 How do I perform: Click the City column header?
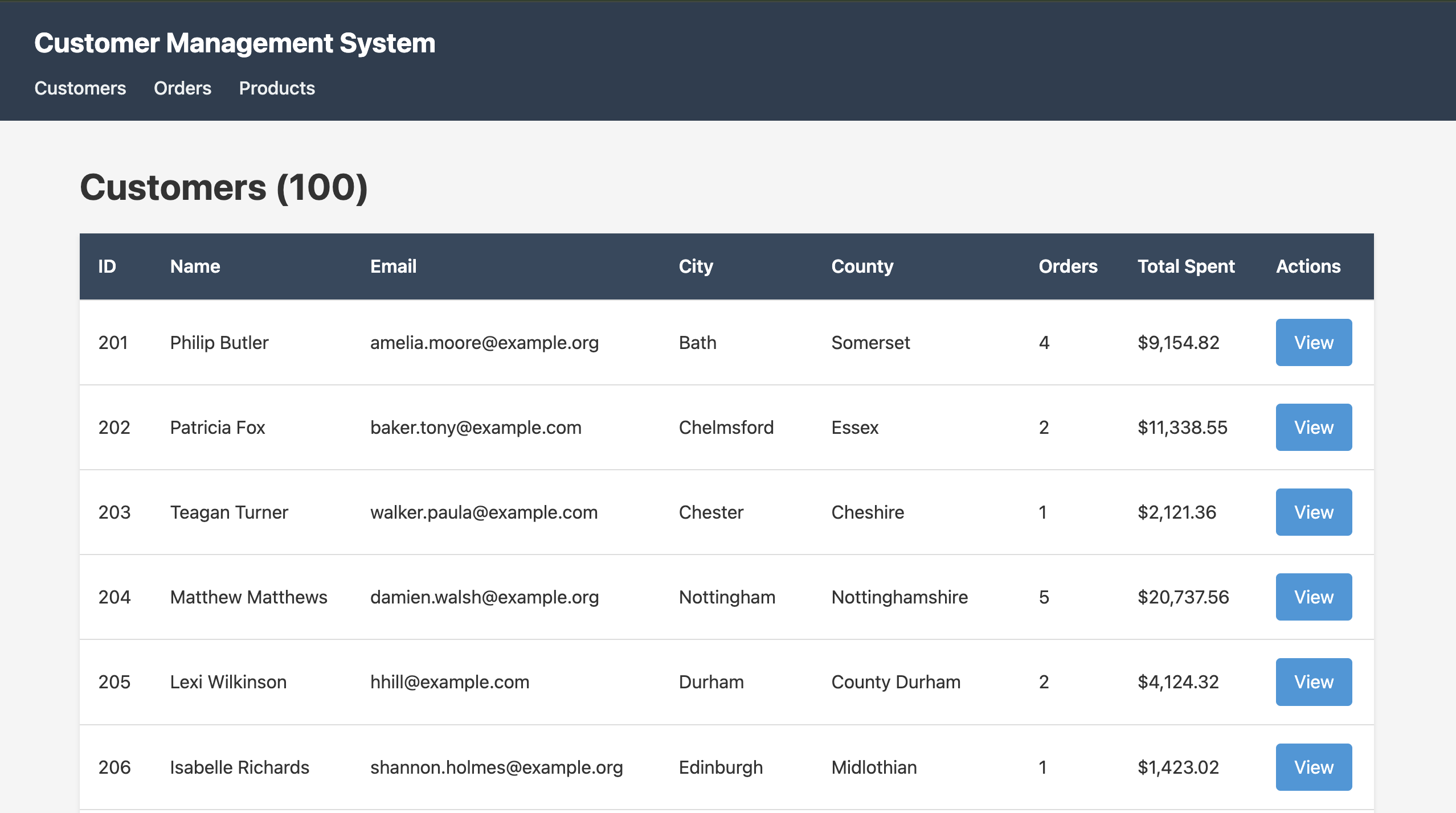click(696, 266)
